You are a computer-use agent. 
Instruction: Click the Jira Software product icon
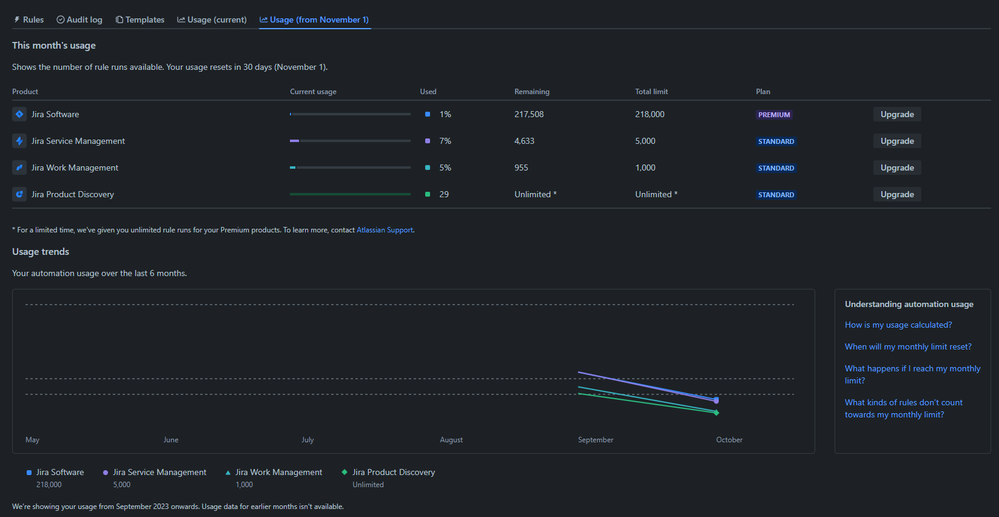(19, 115)
